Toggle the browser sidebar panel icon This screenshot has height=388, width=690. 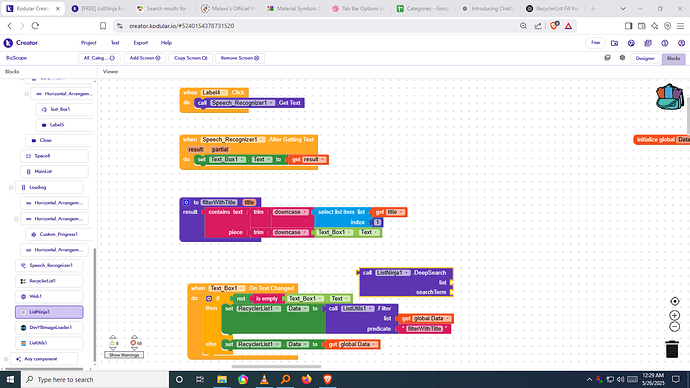pyautogui.click(x=628, y=26)
